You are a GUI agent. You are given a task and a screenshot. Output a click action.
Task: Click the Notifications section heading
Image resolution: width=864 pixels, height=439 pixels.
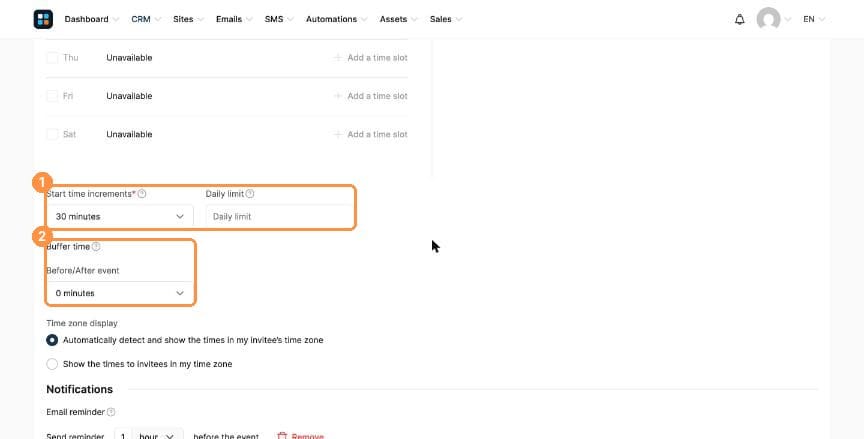pyautogui.click(x=79, y=389)
